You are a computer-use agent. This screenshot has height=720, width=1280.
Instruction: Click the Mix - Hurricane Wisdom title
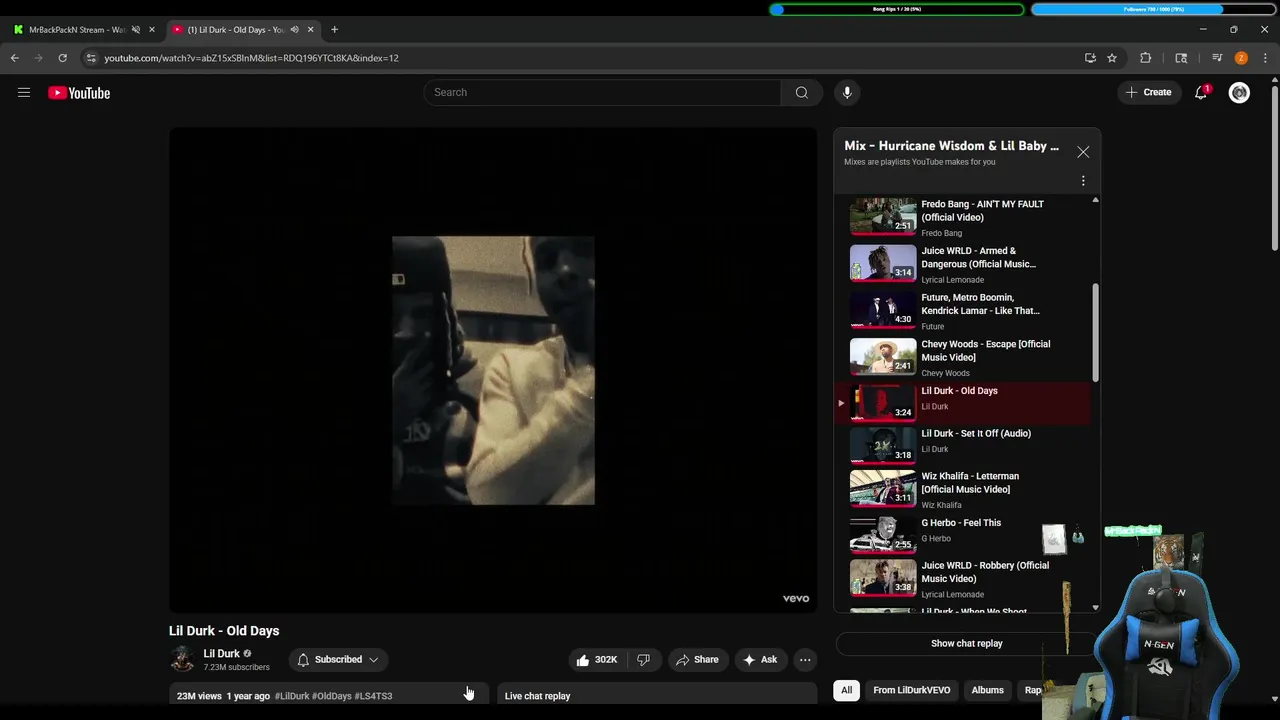pyautogui.click(x=951, y=146)
